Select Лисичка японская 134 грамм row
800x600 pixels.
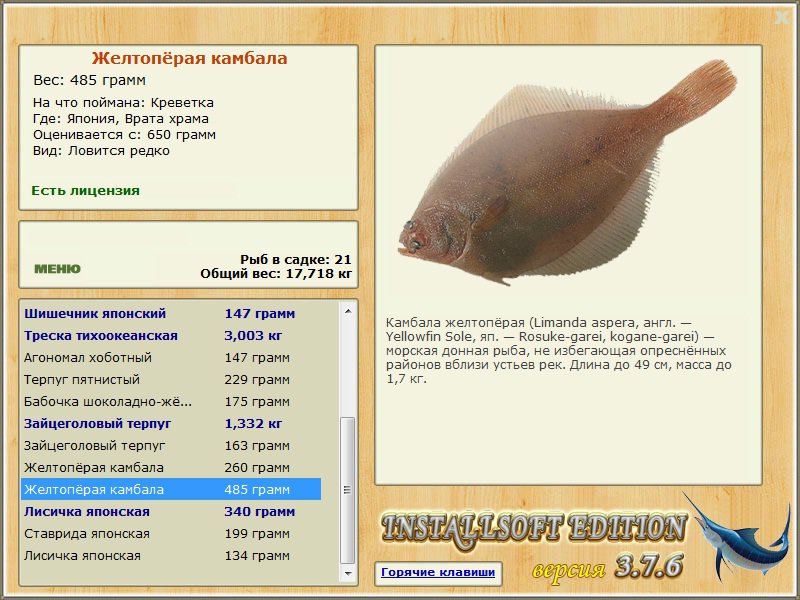(x=171, y=556)
